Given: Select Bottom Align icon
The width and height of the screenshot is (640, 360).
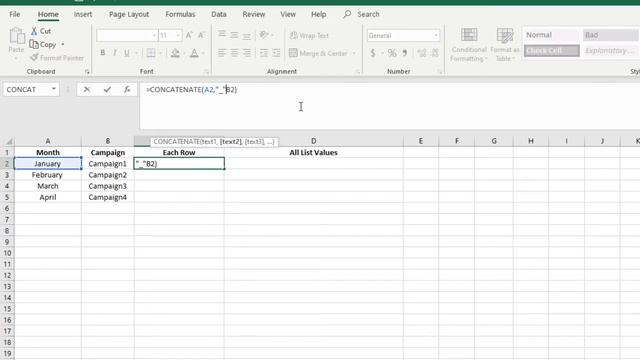Looking at the screenshot, I should (x=247, y=35).
